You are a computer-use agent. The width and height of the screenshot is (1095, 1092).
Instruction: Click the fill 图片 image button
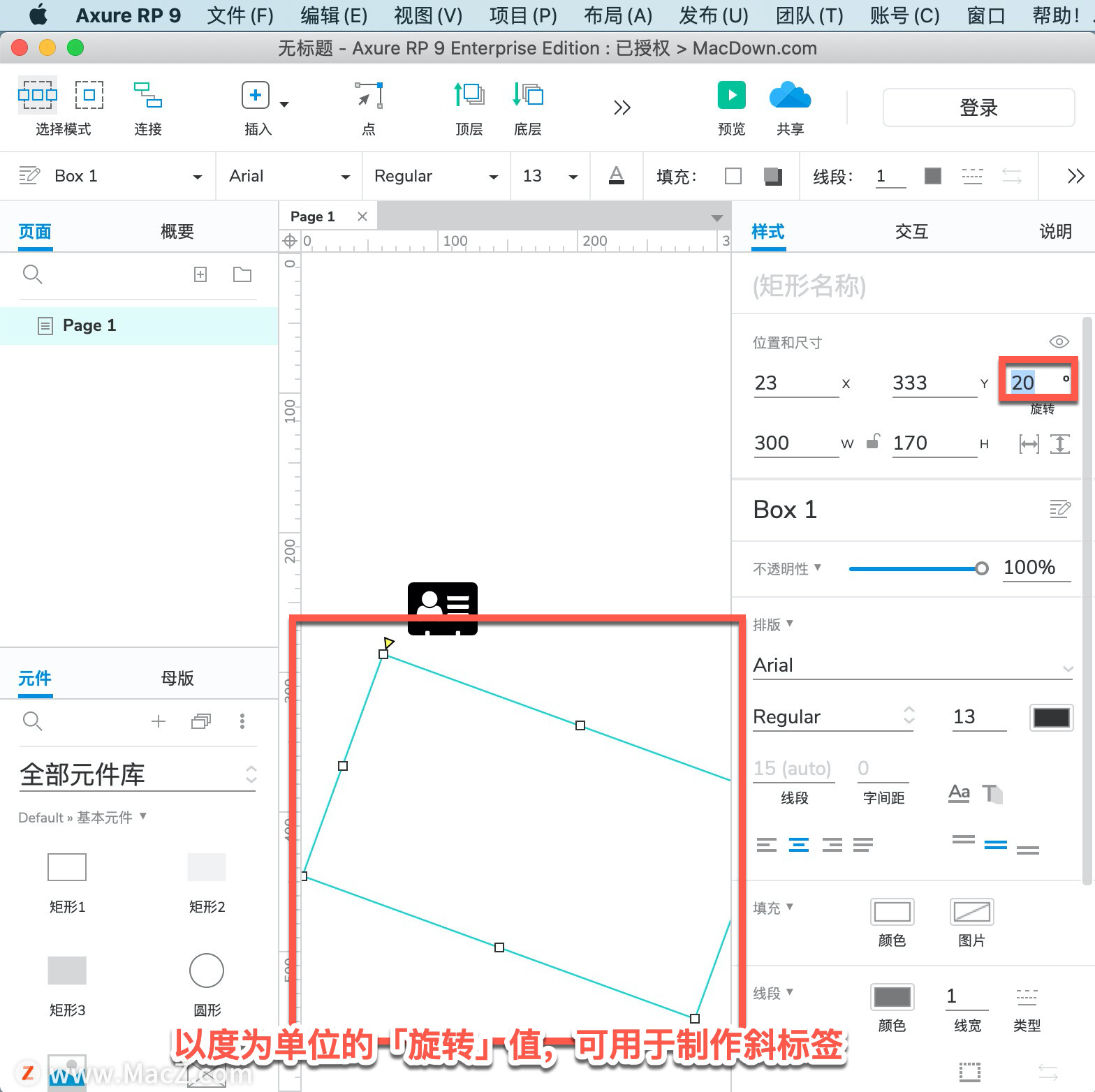(972, 912)
